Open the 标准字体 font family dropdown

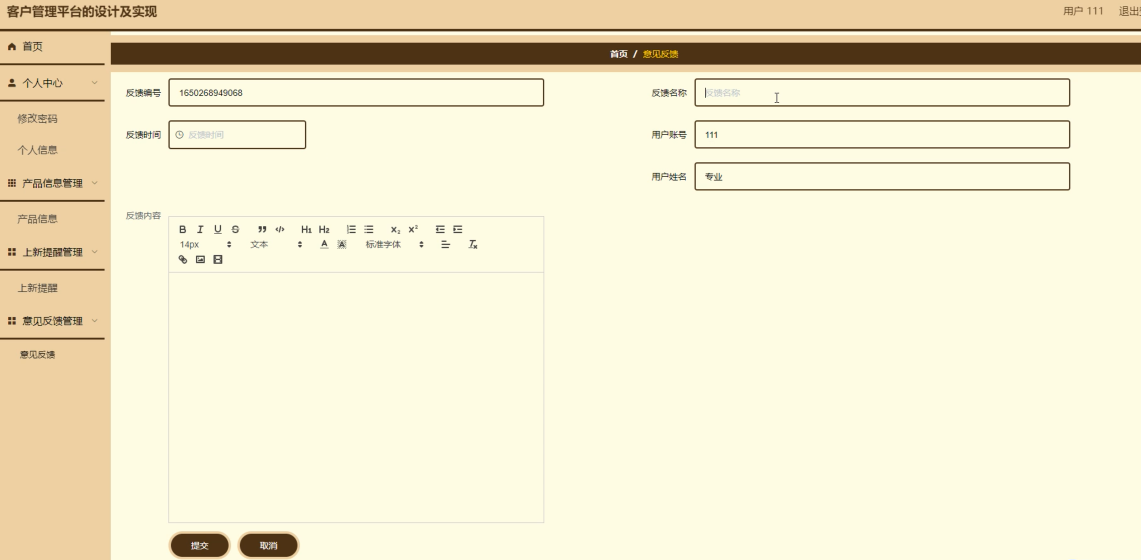(x=394, y=245)
